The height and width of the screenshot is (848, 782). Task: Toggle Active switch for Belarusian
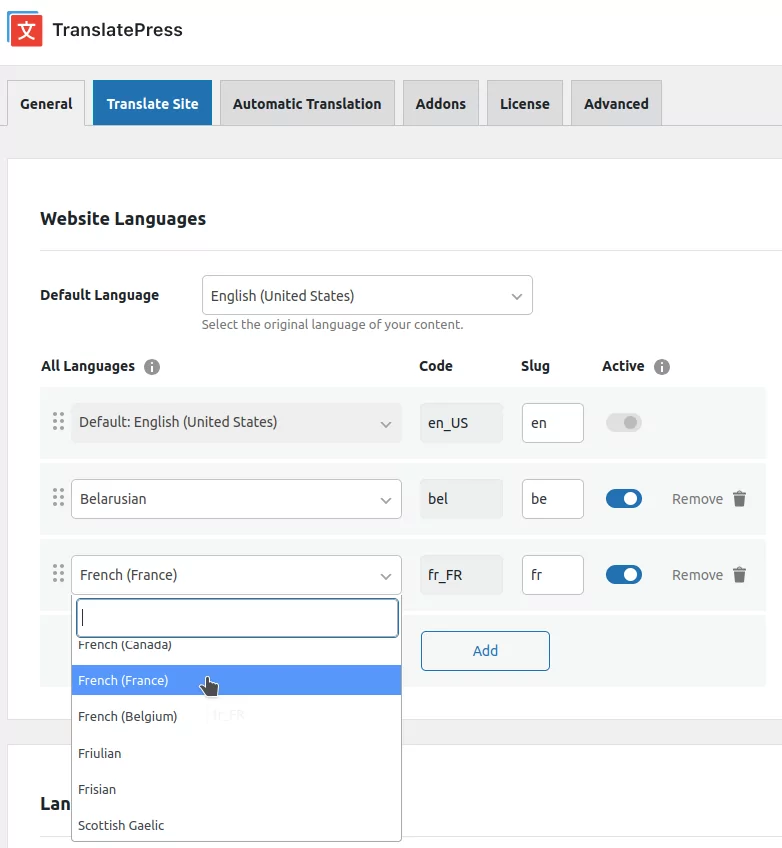coord(624,499)
